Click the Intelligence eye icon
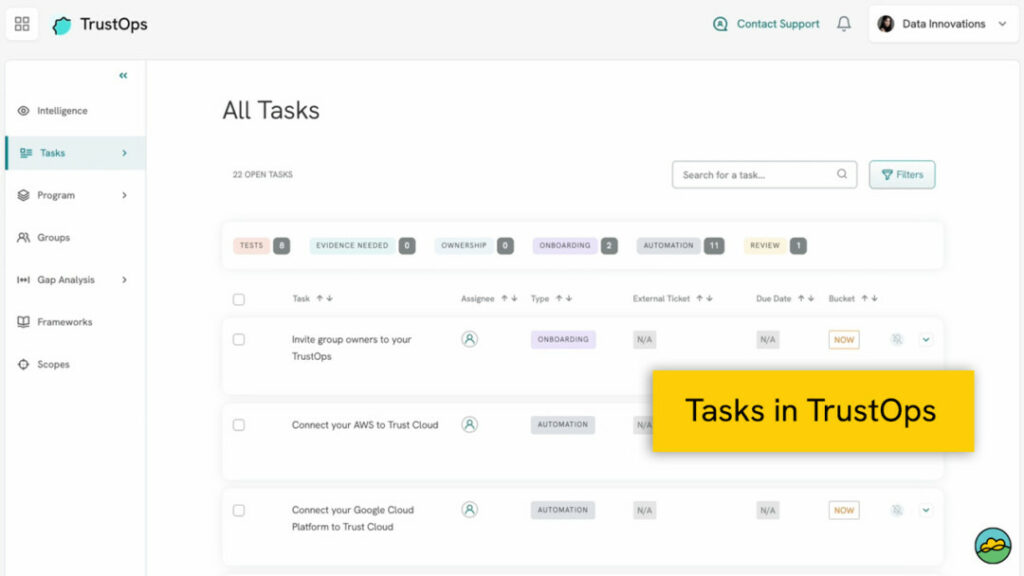This screenshot has height=576, width=1024. pos(24,111)
